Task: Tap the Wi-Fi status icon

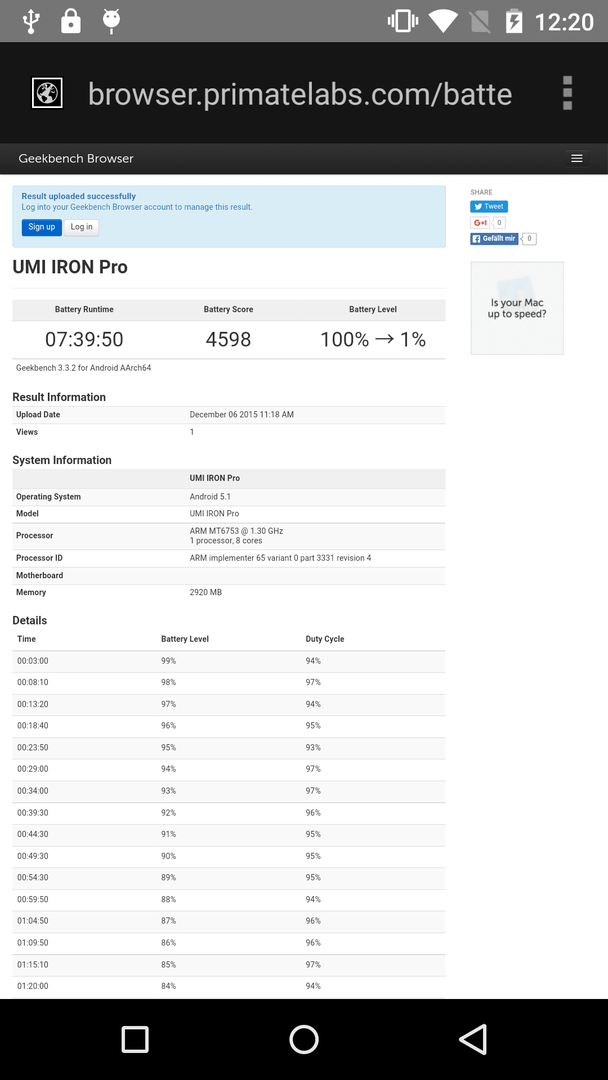Action: click(x=443, y=21)
